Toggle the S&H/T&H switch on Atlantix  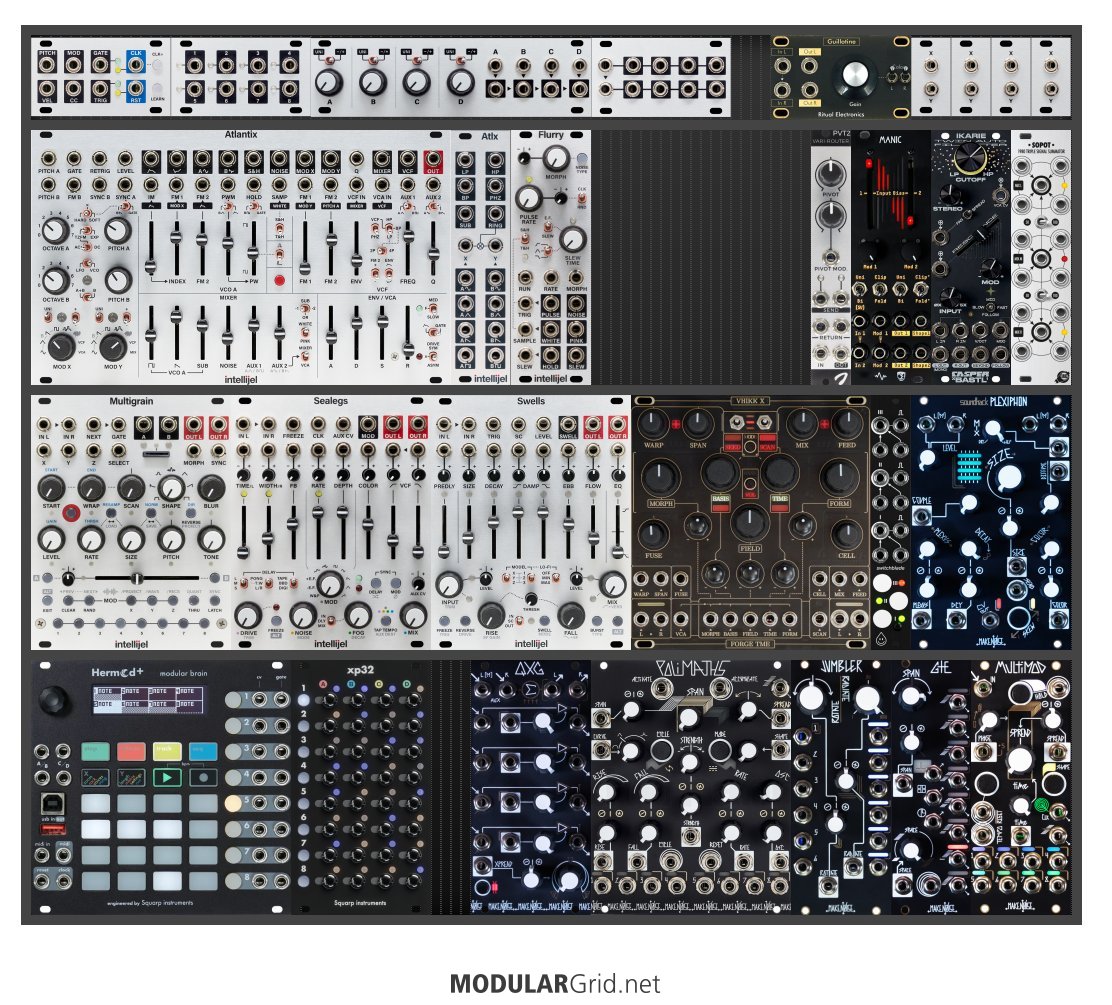point(280,229)
